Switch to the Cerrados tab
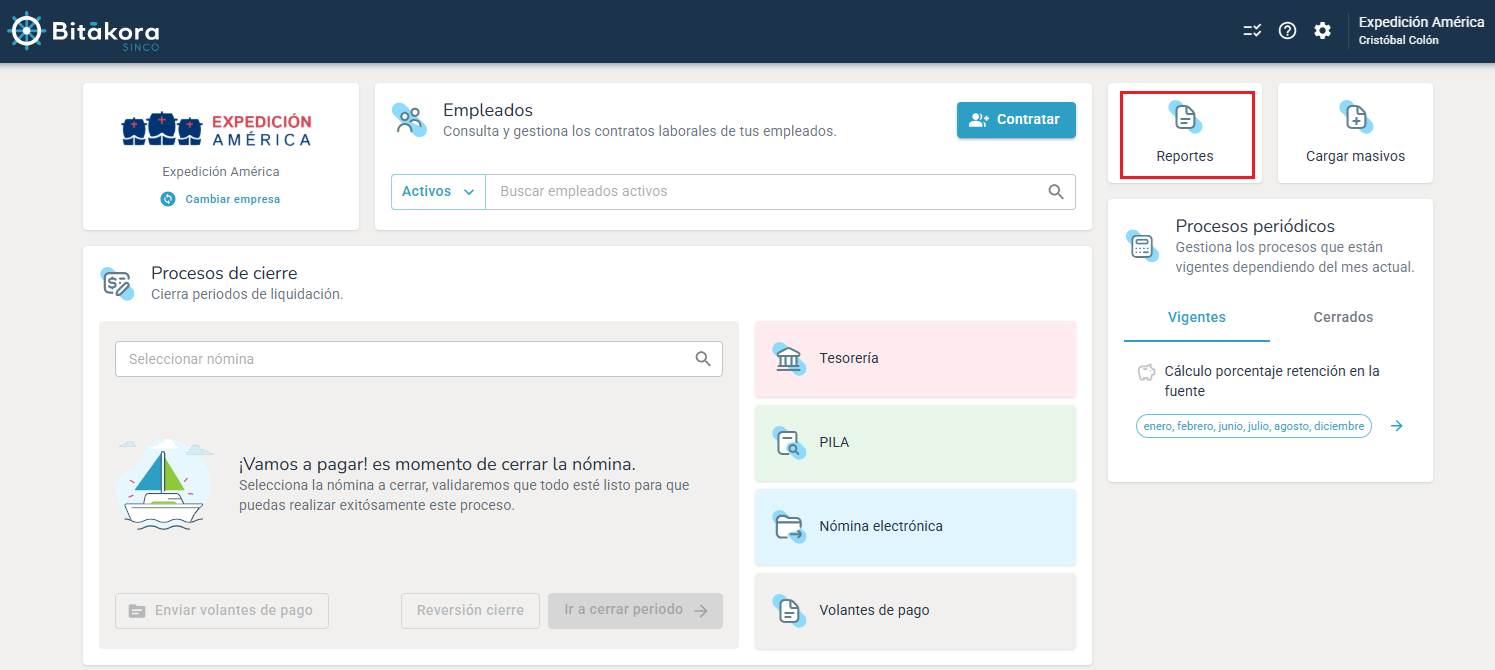This screenshot has width=1495, height=670. pos(1342,317)
